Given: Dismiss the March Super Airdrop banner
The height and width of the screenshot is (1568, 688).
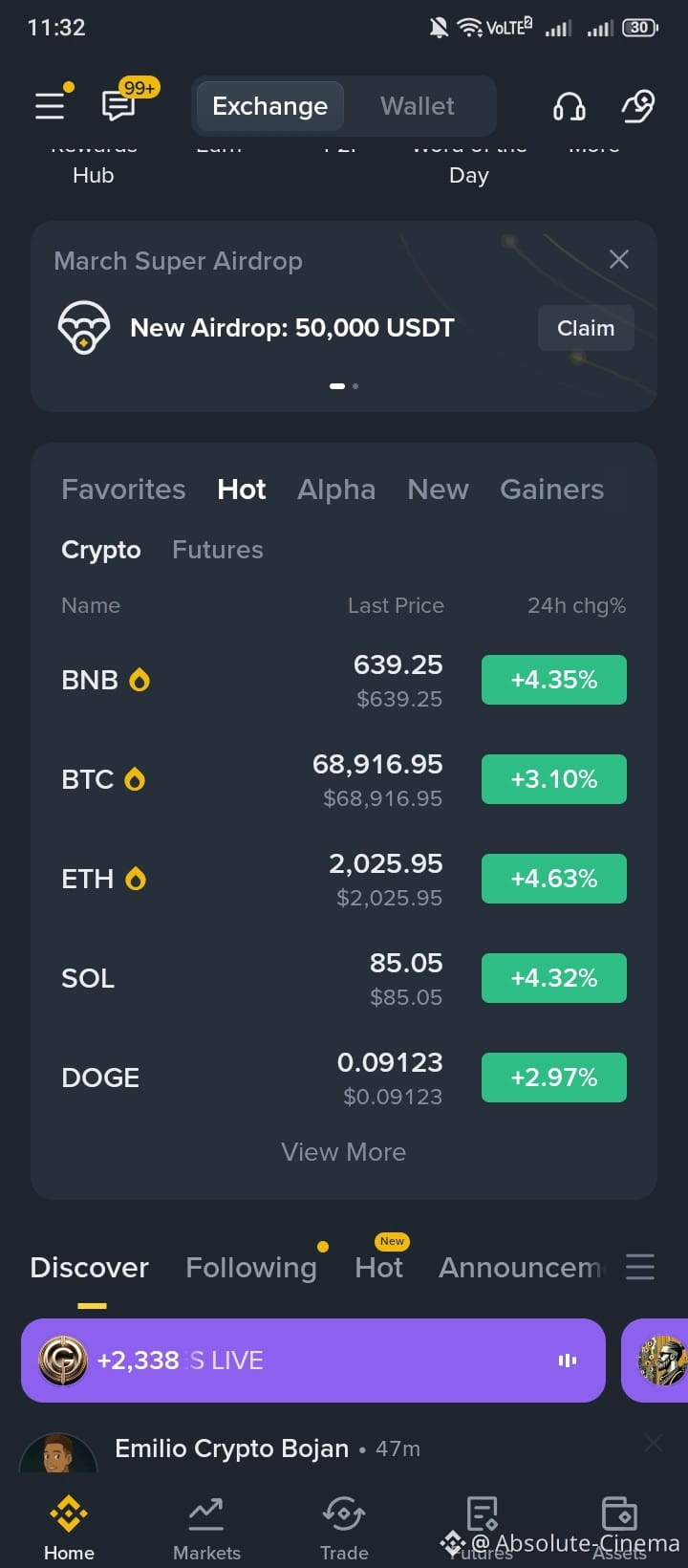Looking at the screenshot, I should (619, 259).
